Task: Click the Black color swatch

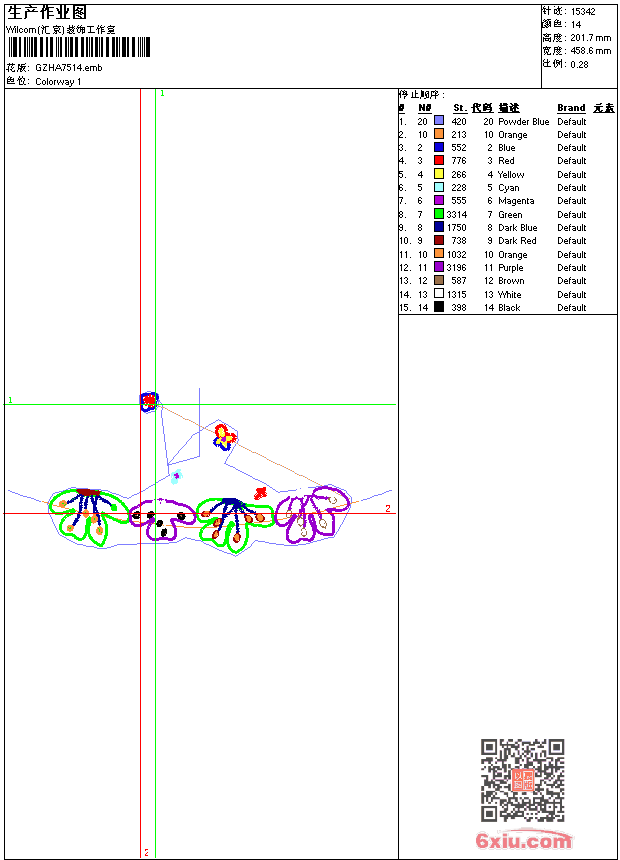Action: tap(439, 308)
